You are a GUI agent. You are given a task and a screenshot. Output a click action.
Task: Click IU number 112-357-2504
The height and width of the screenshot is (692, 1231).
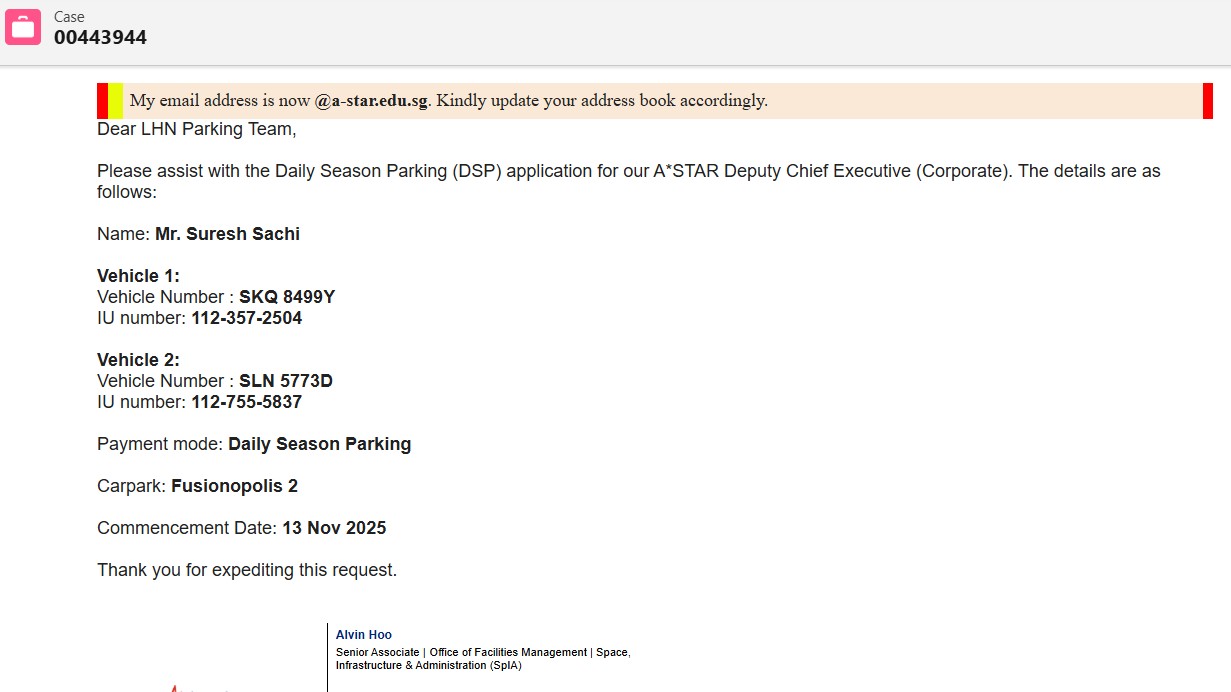[x=247, y=318]
